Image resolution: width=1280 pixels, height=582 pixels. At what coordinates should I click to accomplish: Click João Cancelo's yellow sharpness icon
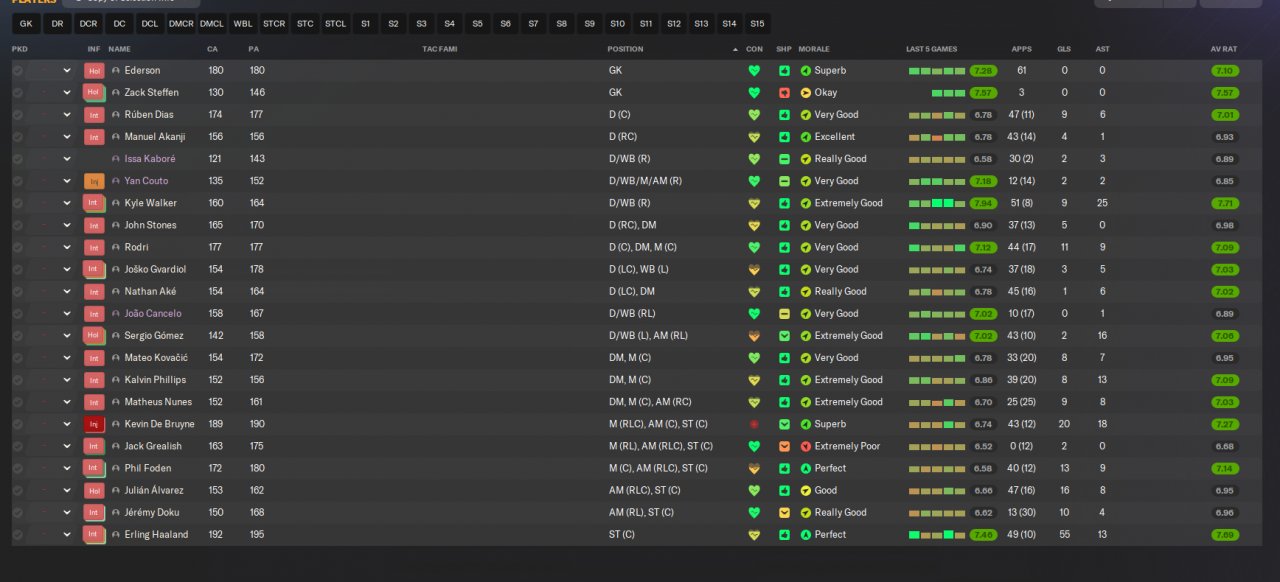[785, 313]
